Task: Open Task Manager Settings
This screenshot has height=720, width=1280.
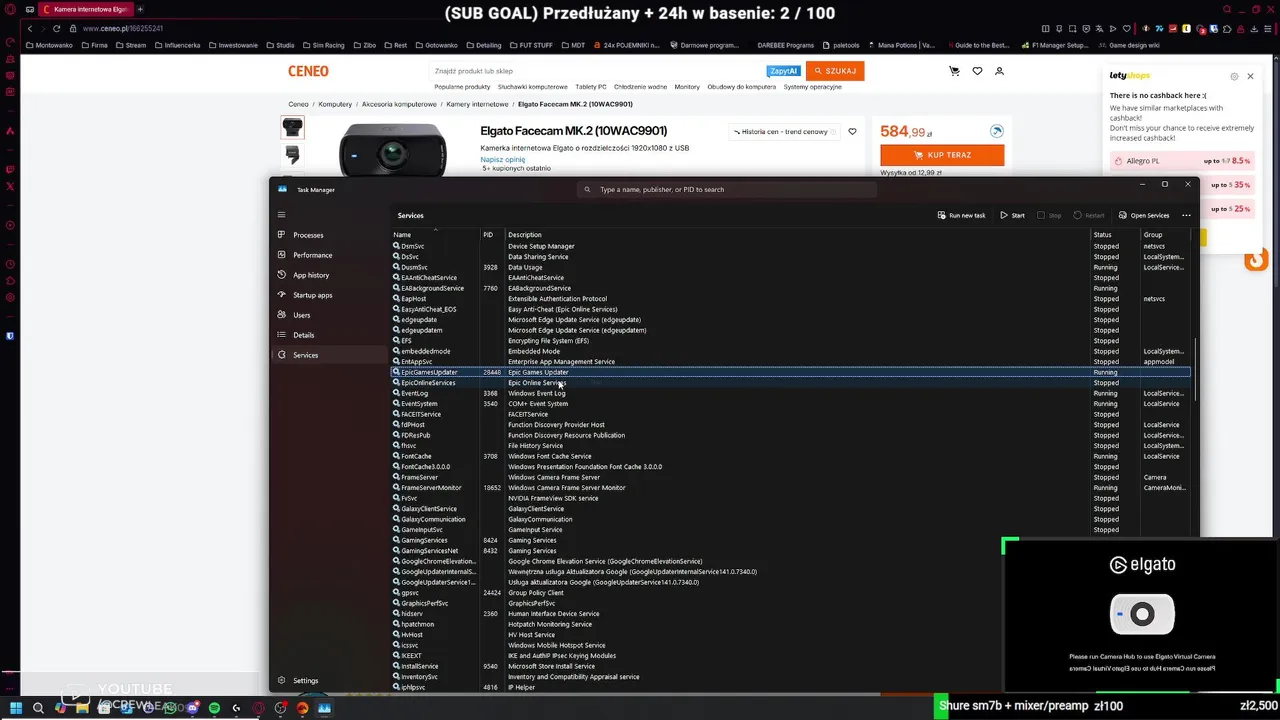Action: pos(330,680)
